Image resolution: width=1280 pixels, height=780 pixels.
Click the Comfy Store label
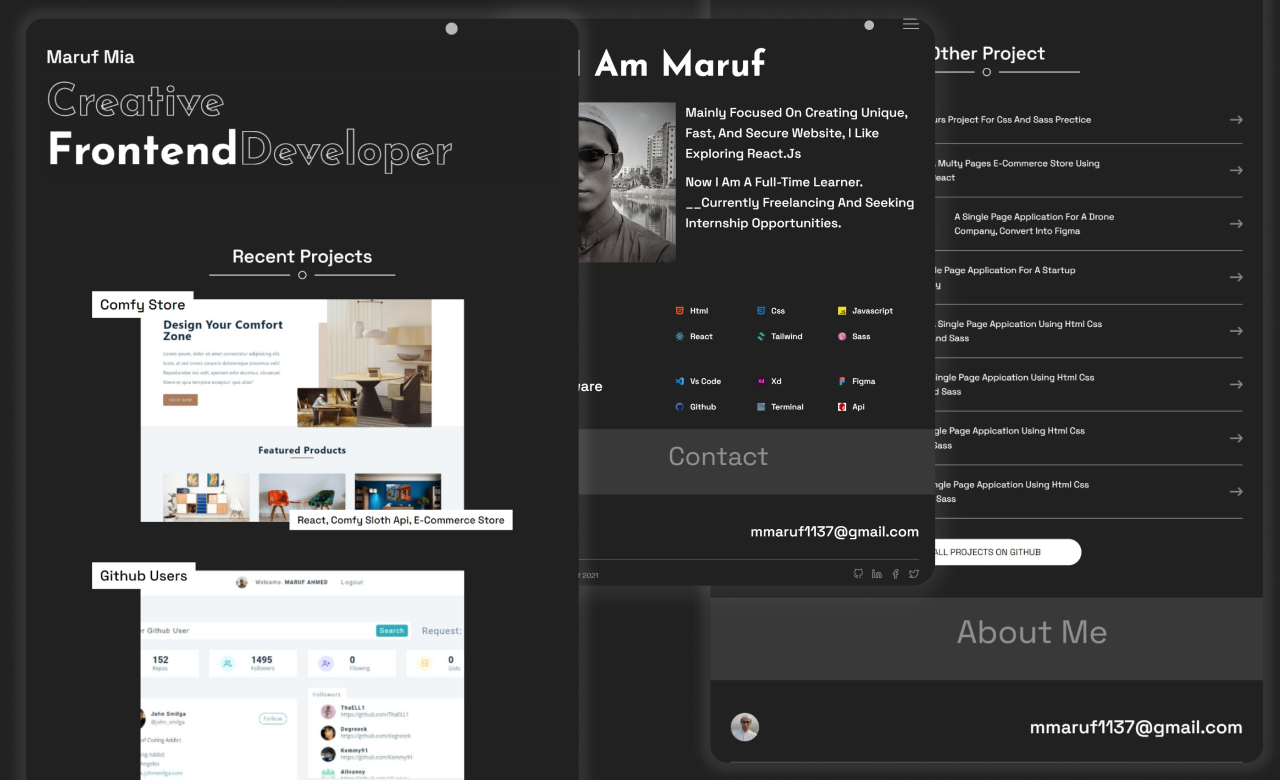(x=143, y=305)
